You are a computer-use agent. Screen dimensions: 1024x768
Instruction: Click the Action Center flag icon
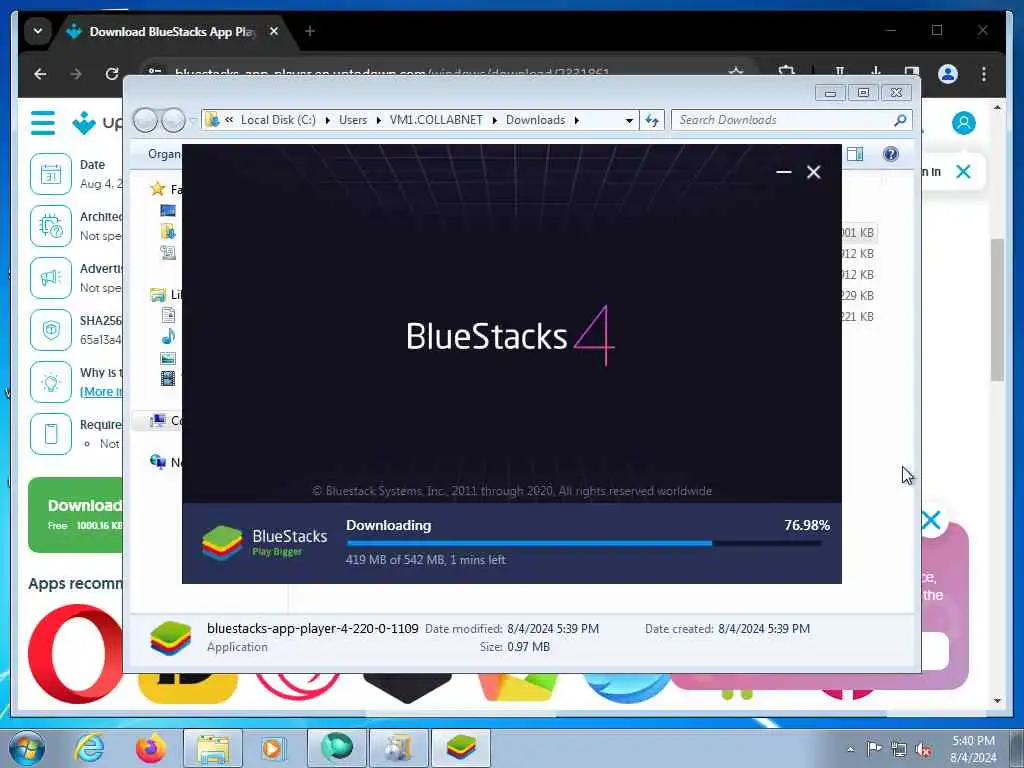(x=874, y=748)
